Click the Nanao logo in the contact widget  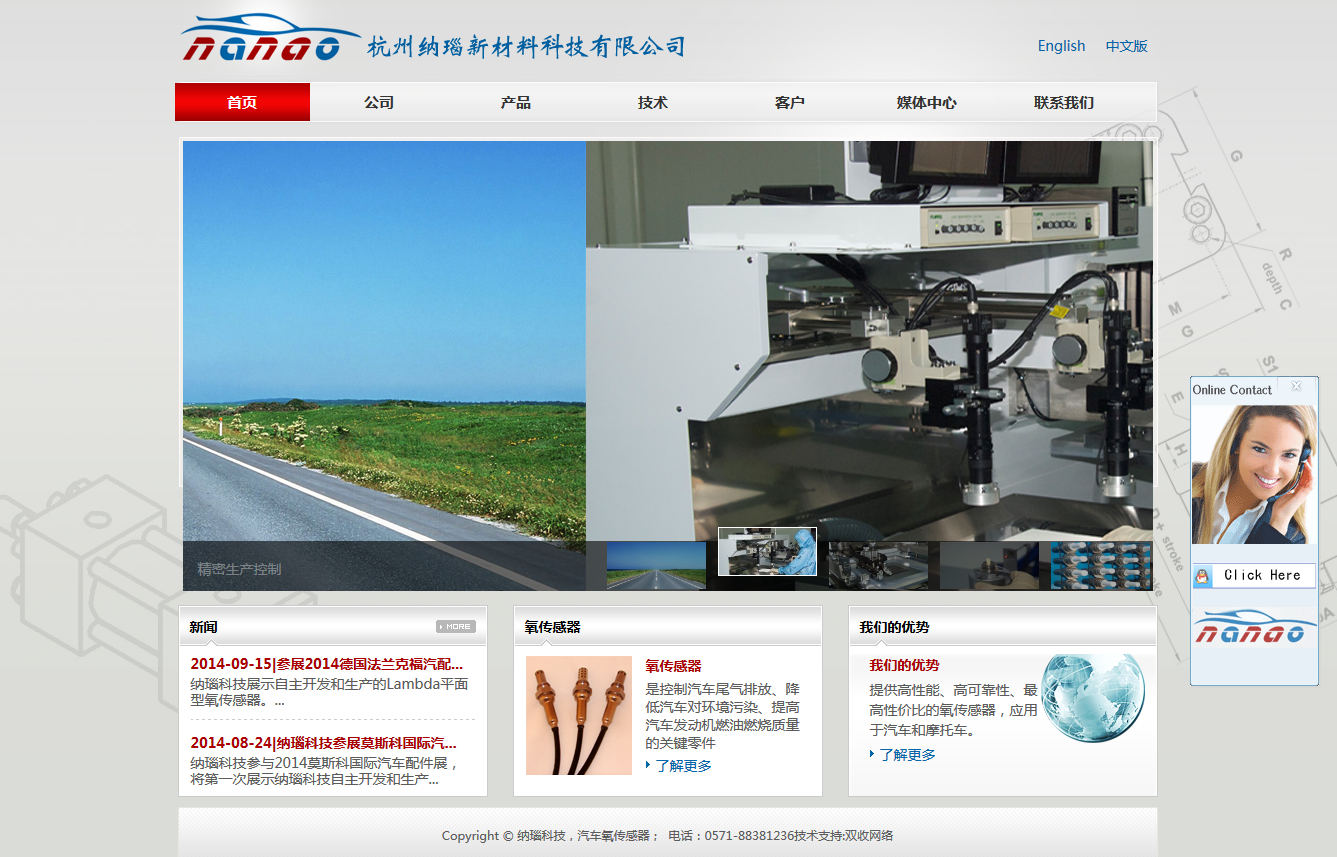[1254, 629]
